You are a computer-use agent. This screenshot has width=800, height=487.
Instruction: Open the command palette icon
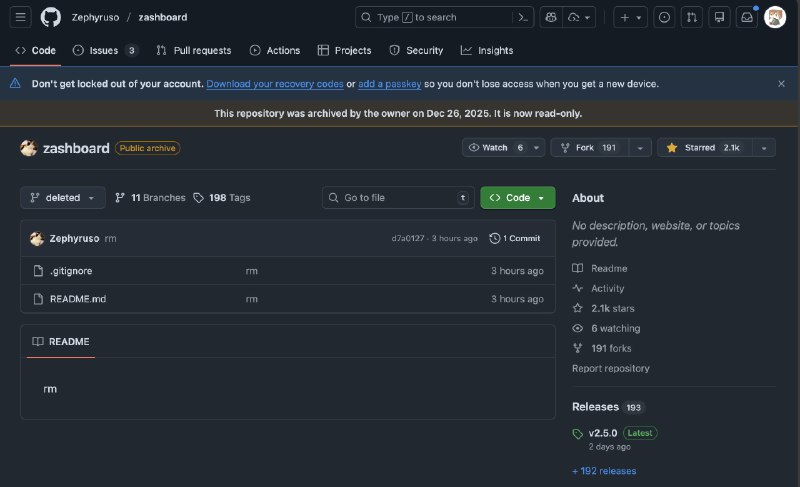pyautogui.click(x=523, y=17)
